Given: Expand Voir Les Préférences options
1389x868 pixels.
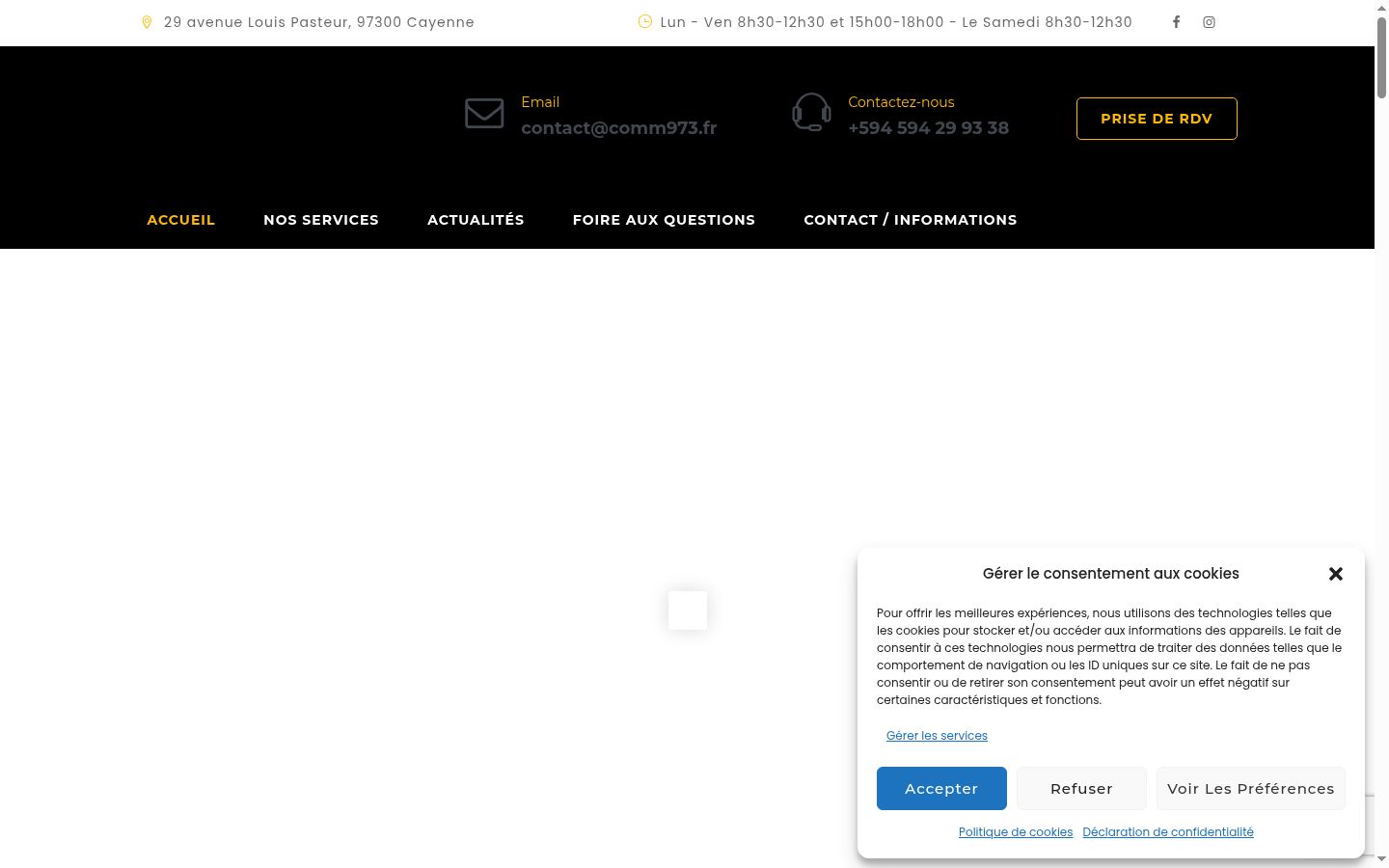Looking at the screenshot, I should click(1251, 789).
